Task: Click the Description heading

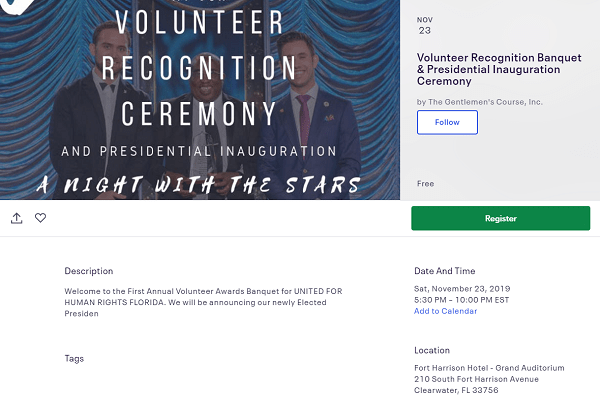Action: 89,271
